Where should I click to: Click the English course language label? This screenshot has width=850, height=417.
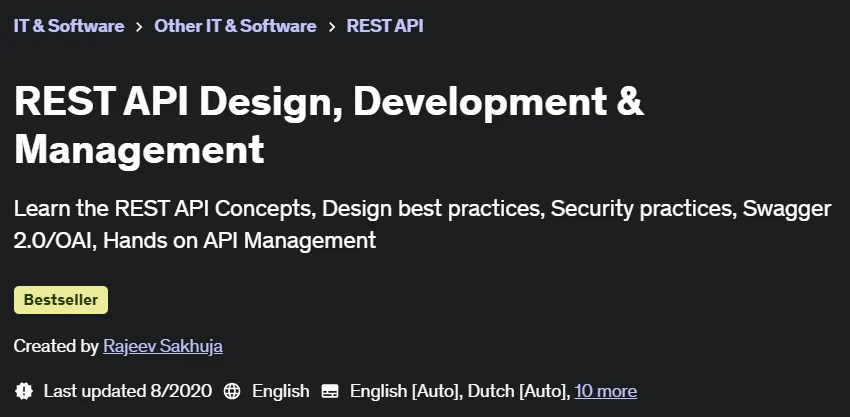pos(281,391)
